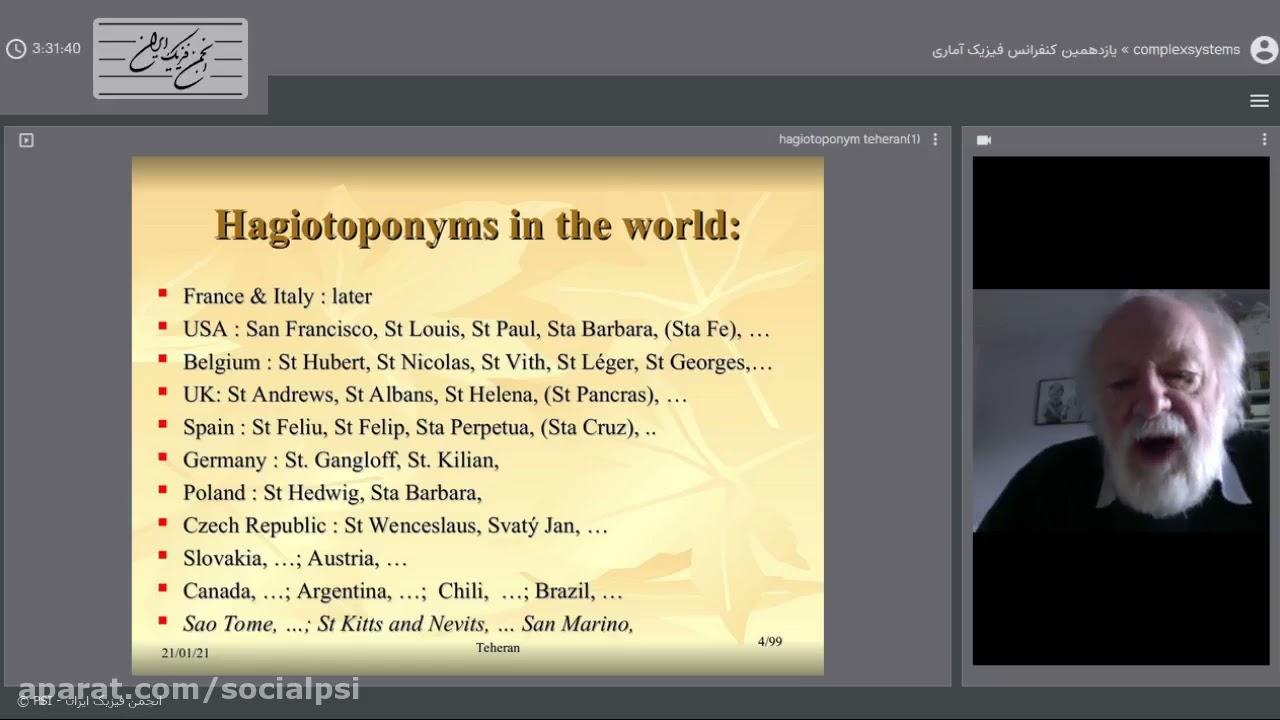Click the Persian conference title breadcrumb
Viewport: 1280px width, 720px height.
1024,49
